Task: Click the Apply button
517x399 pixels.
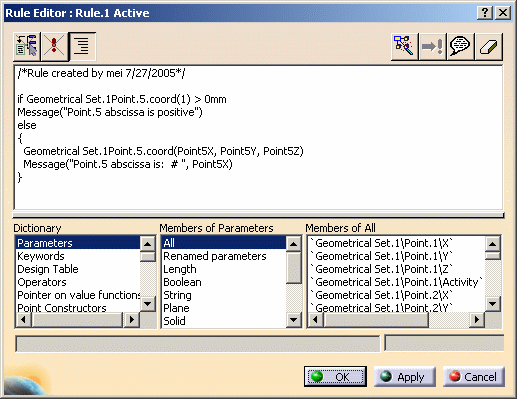Action: pos(404,377)
